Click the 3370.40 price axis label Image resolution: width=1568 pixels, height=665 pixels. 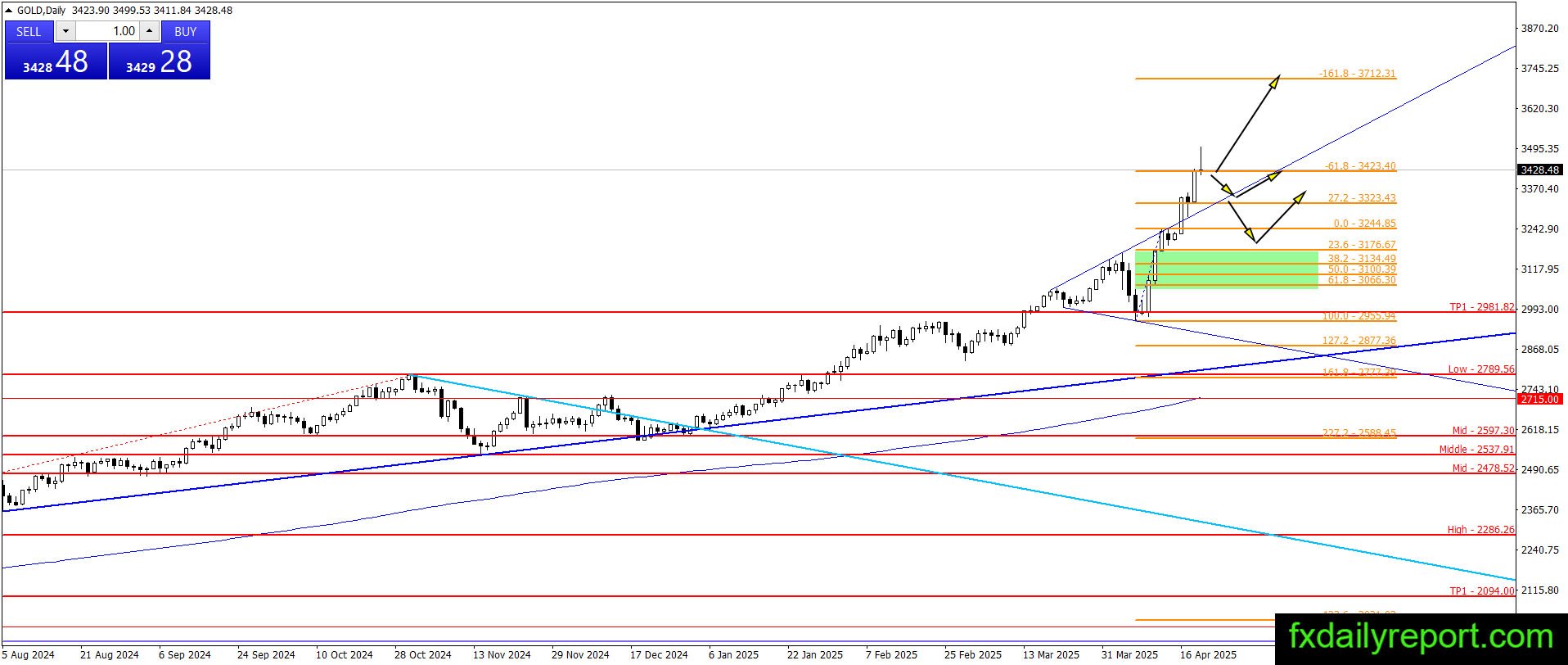pyautogui.click(x=1539, y=189)
